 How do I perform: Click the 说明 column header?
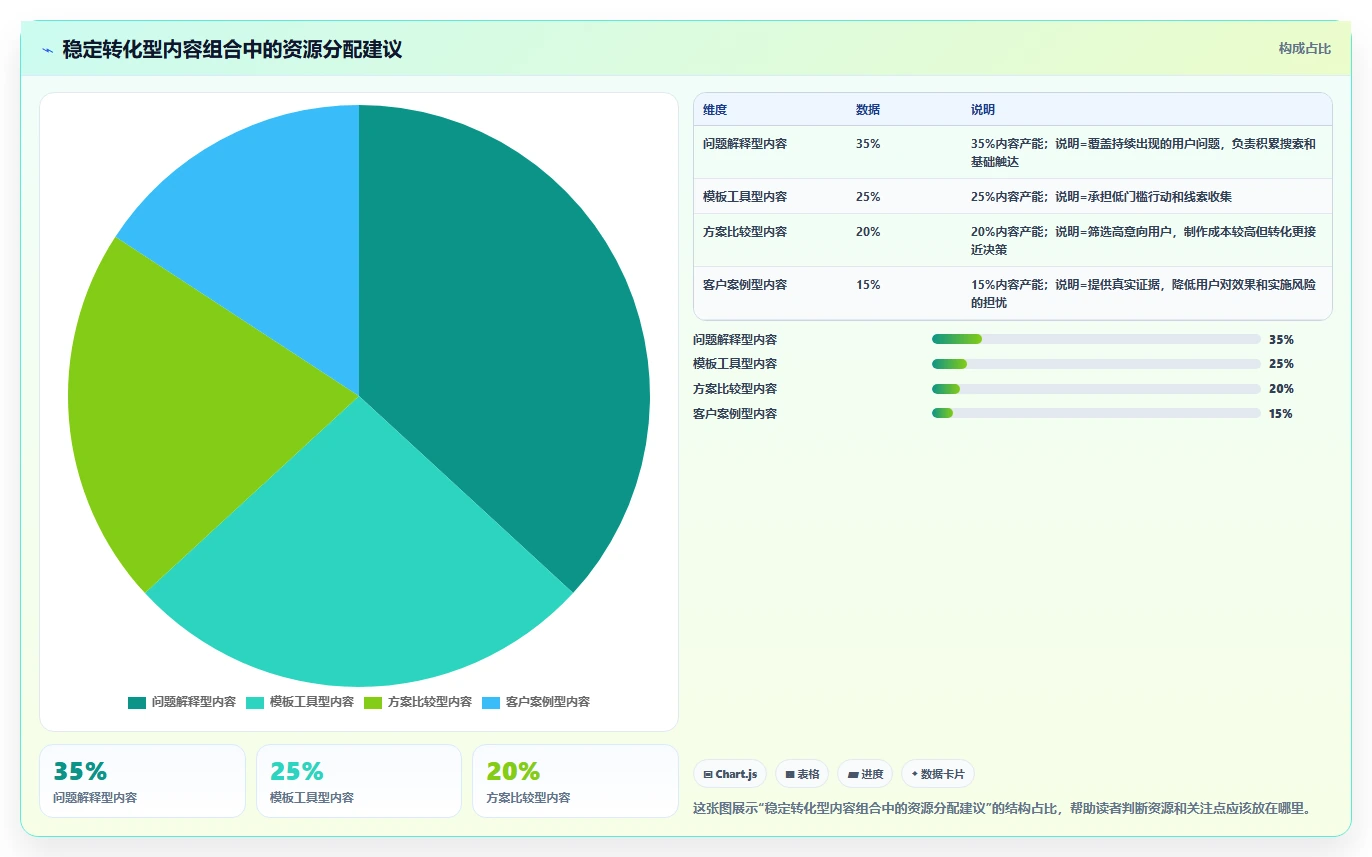tap(983, 110)
